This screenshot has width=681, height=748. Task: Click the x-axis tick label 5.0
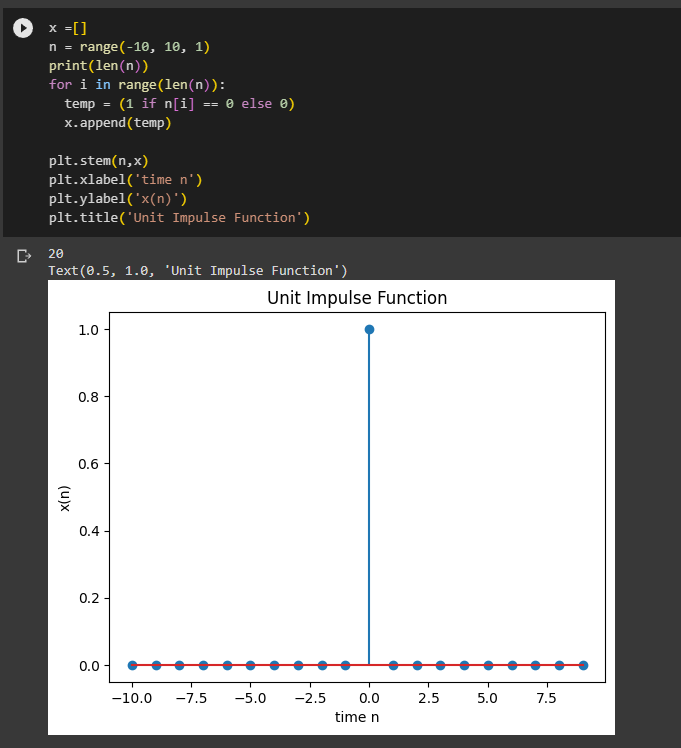pyautogui.click(x=487, y=698)
